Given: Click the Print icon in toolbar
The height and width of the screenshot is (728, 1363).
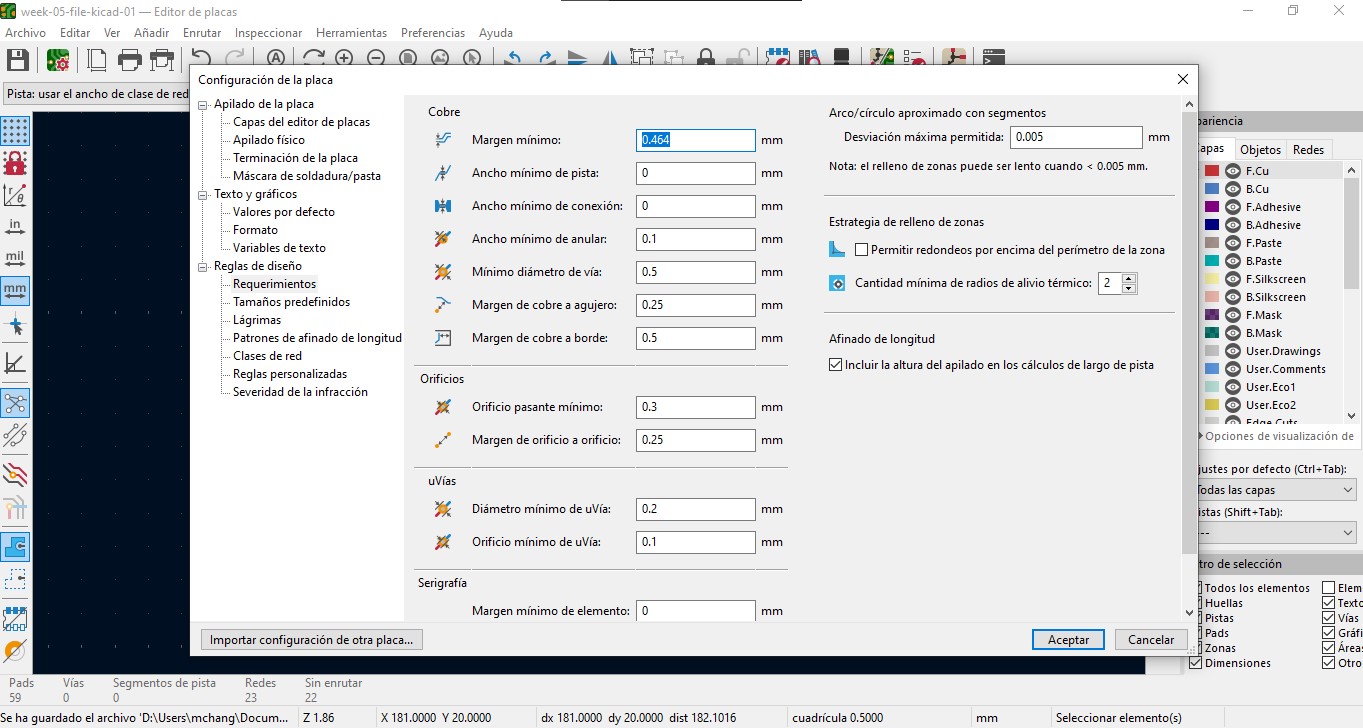Looking at the screenshot, I should coord(129,60).
